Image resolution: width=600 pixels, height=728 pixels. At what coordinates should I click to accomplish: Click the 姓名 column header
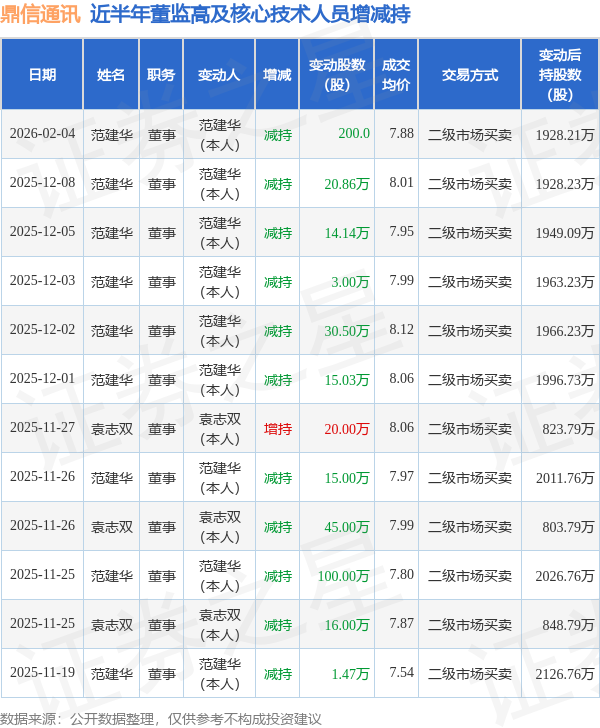[x=111, y=75]
